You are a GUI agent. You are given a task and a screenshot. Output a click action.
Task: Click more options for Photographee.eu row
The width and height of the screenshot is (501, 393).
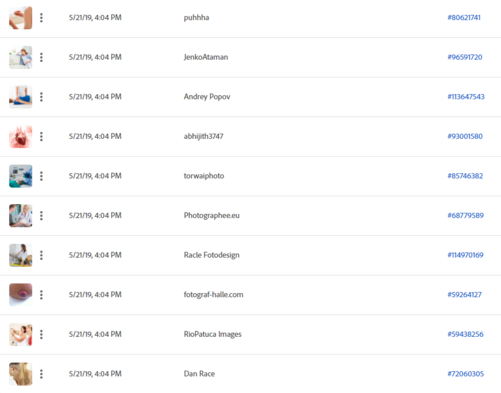click(41, 216)
